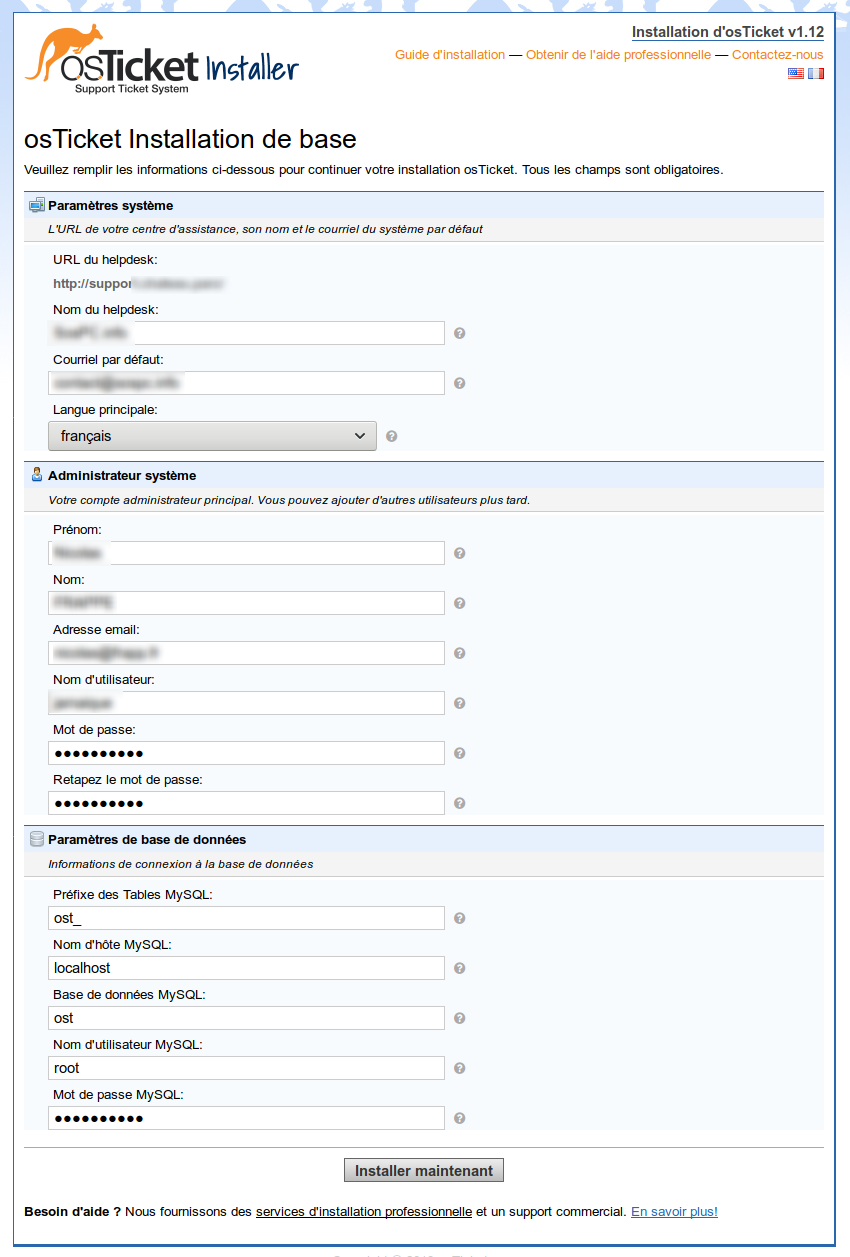Switch language with the French flag icon

point(816,73)
